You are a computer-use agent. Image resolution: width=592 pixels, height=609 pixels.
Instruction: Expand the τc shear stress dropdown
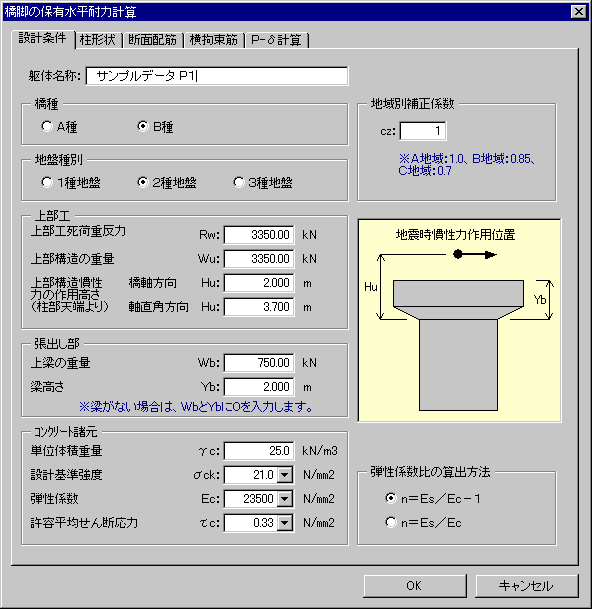coord(285,523)
